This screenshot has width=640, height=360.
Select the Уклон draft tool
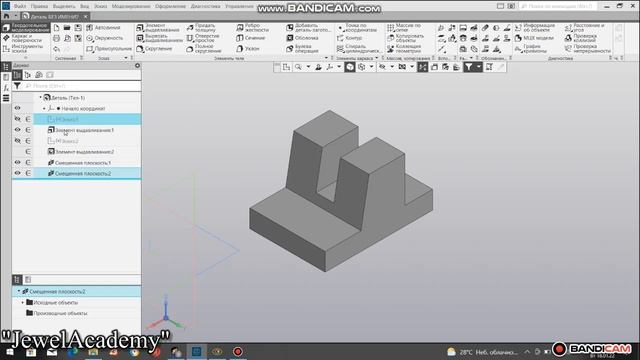tap(248, 49)
